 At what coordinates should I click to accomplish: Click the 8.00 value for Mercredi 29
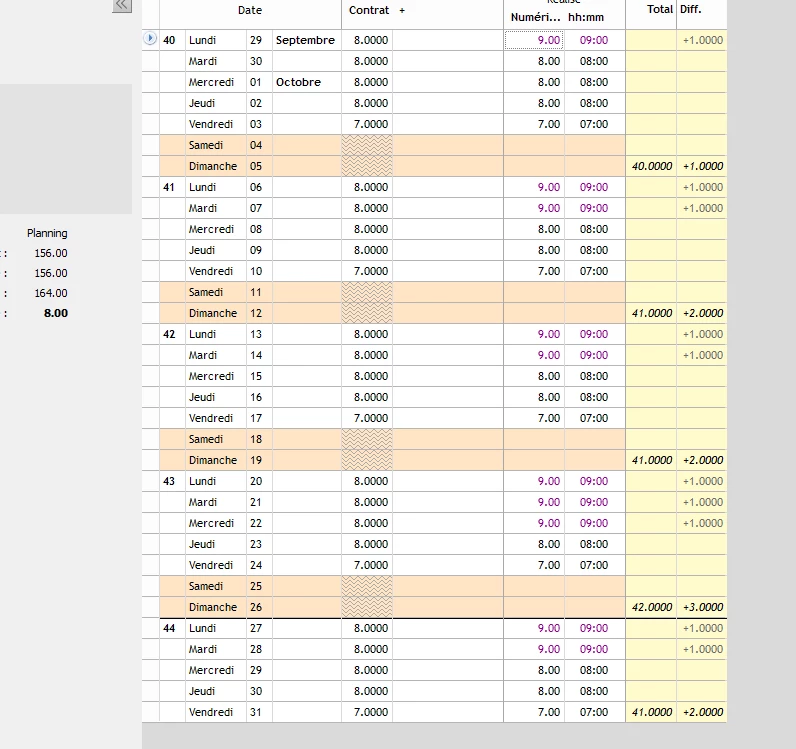click(x=549, y=670)
